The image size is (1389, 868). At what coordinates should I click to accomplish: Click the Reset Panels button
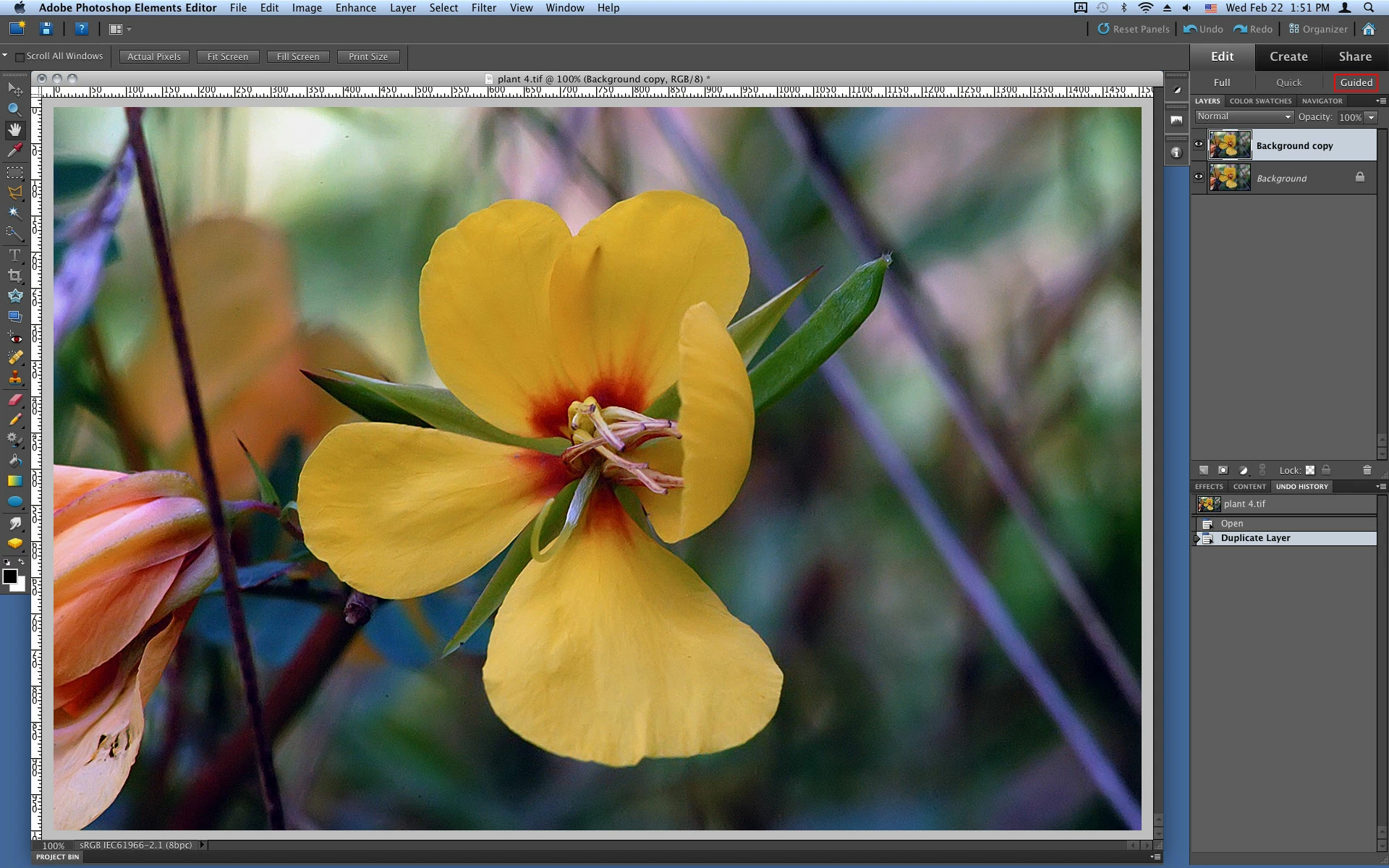point(1133,29)
